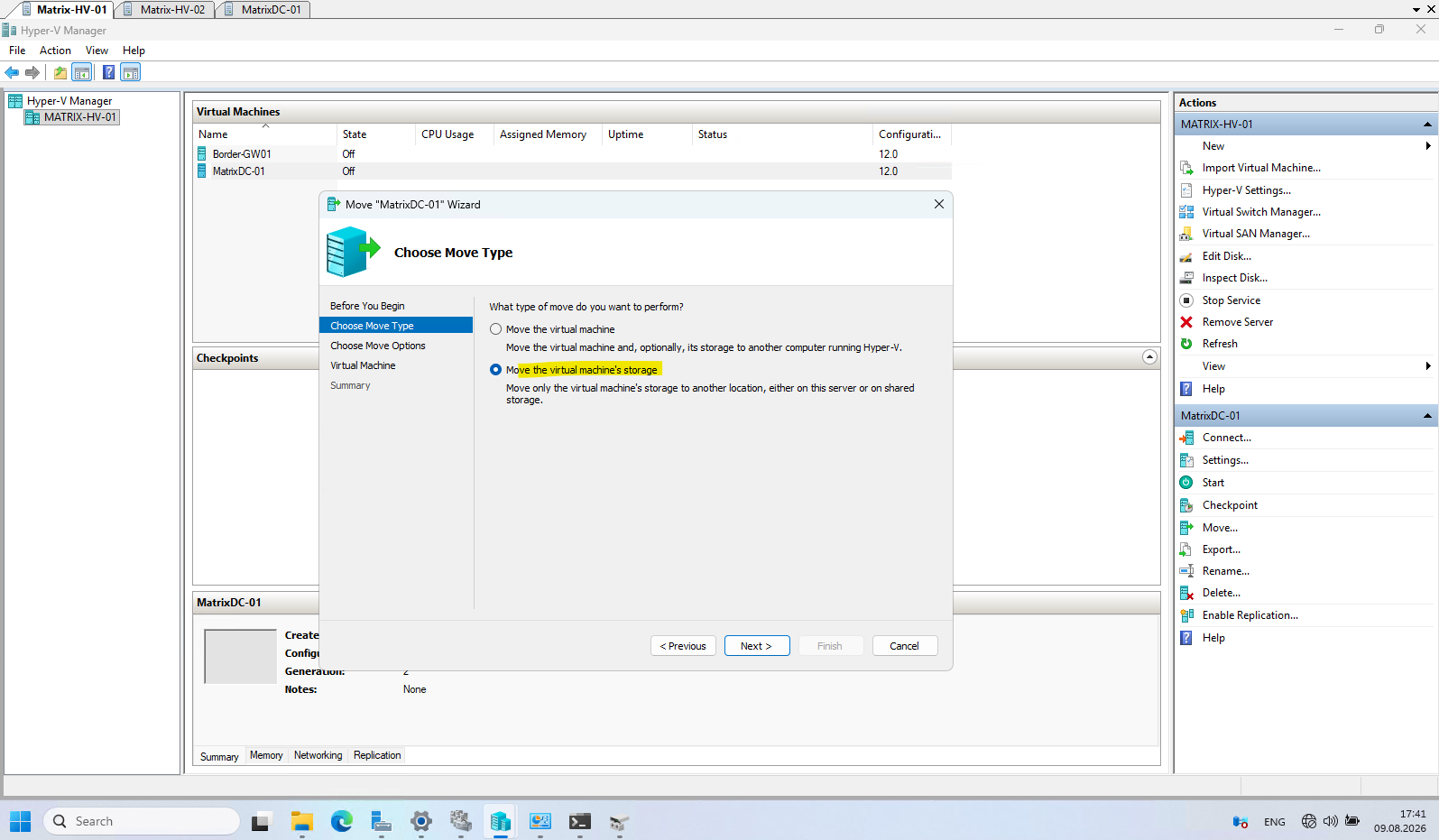
Task: Select 'Move the virtual machine' radio option
Action: coord(495,329)
